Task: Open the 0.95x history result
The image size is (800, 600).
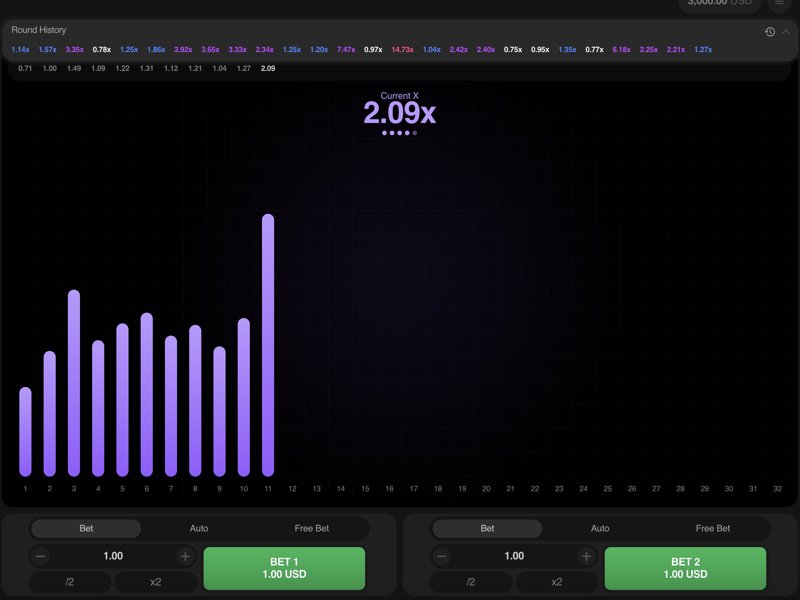Action: pos(540,49)
